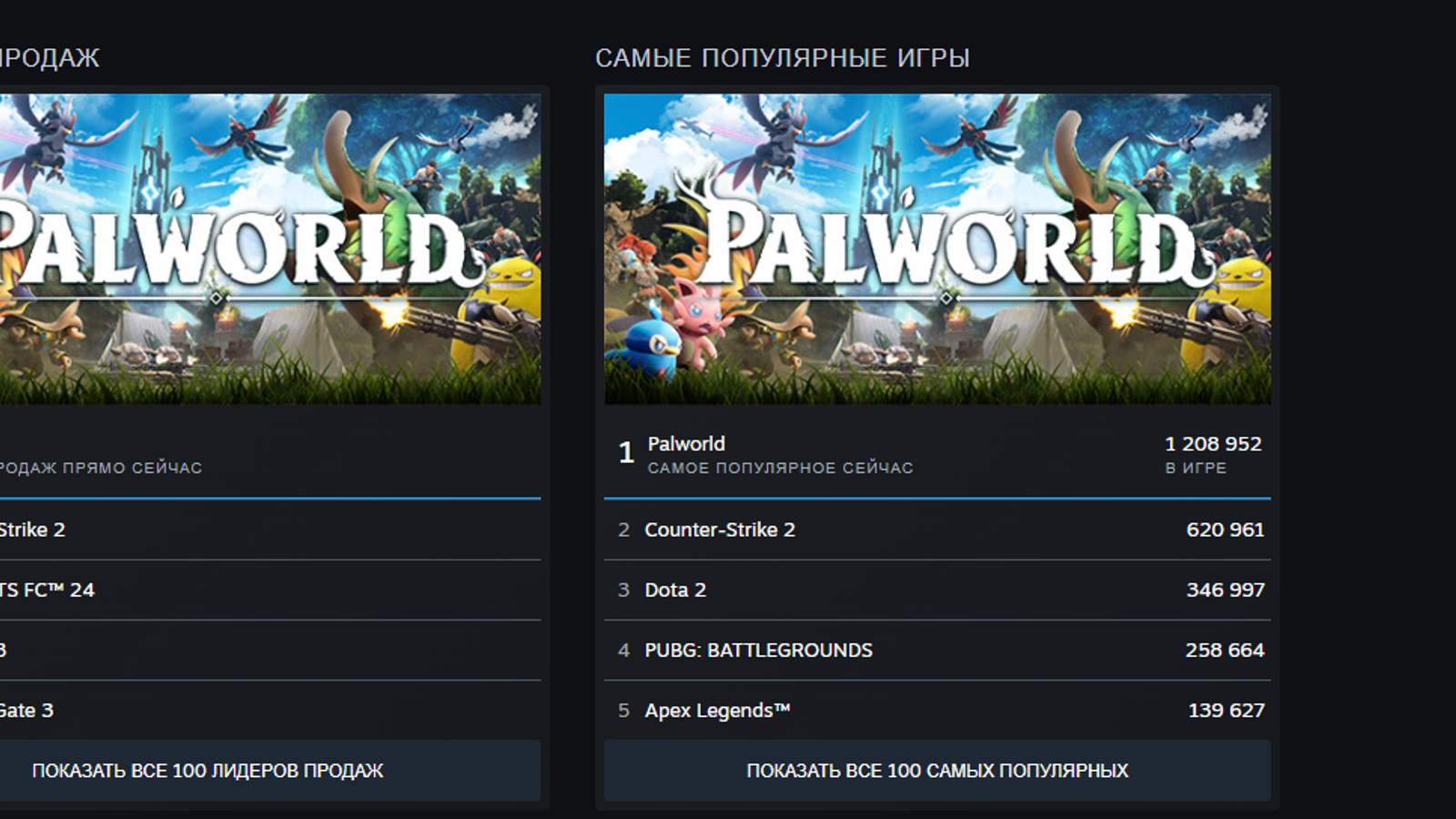This screenshot has height=819, width=1456.
Task: Open the 'Gate 3' top seller row
Action: click(x=270, y=710)
